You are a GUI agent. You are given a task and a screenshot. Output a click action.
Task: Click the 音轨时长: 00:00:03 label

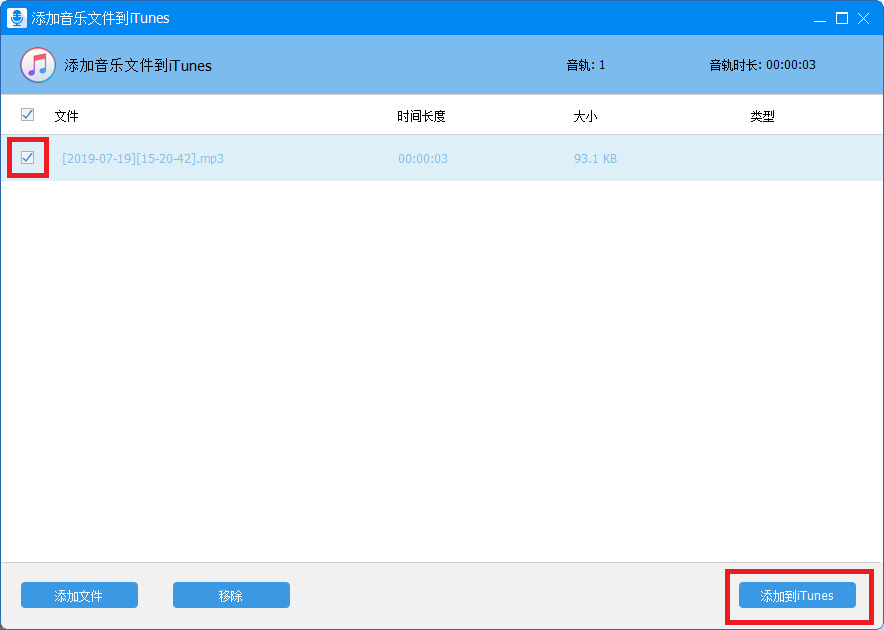[x=762, y=65]
